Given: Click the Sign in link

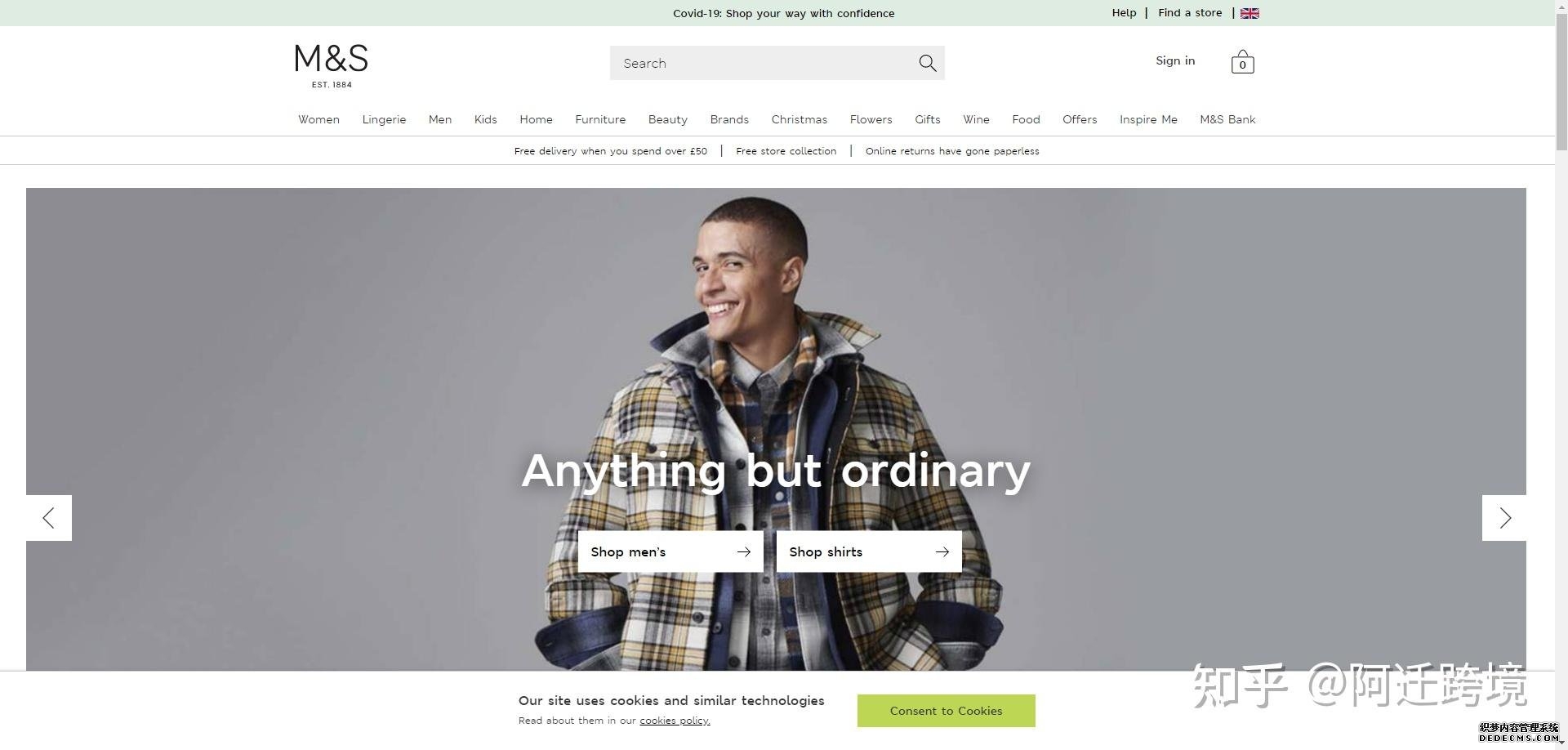Looking at the screenshot, I should [1175, 61].
